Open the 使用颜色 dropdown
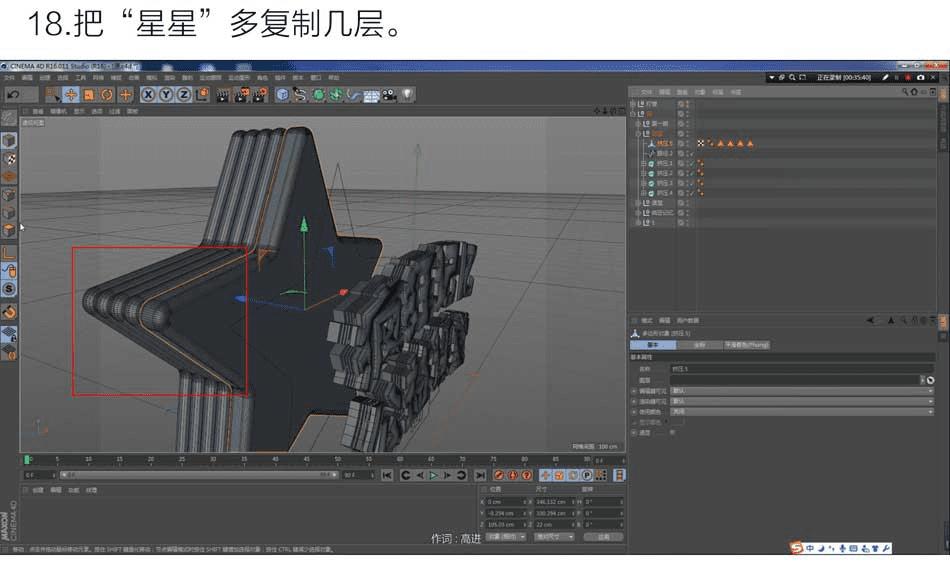Screen dimensions: 950x572 pos(802,411)
